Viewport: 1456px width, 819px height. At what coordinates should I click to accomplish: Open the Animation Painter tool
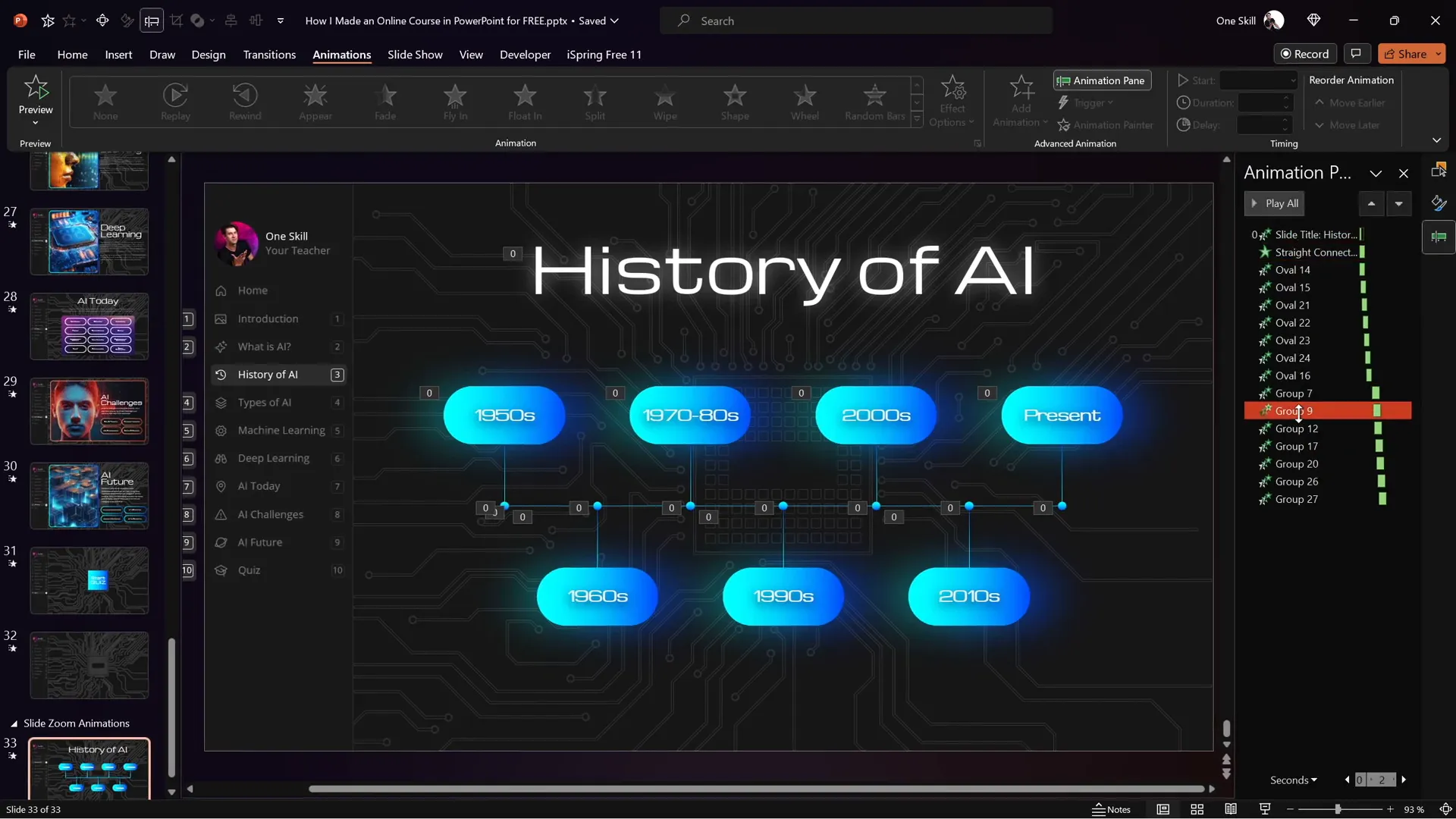[1105, 125]
